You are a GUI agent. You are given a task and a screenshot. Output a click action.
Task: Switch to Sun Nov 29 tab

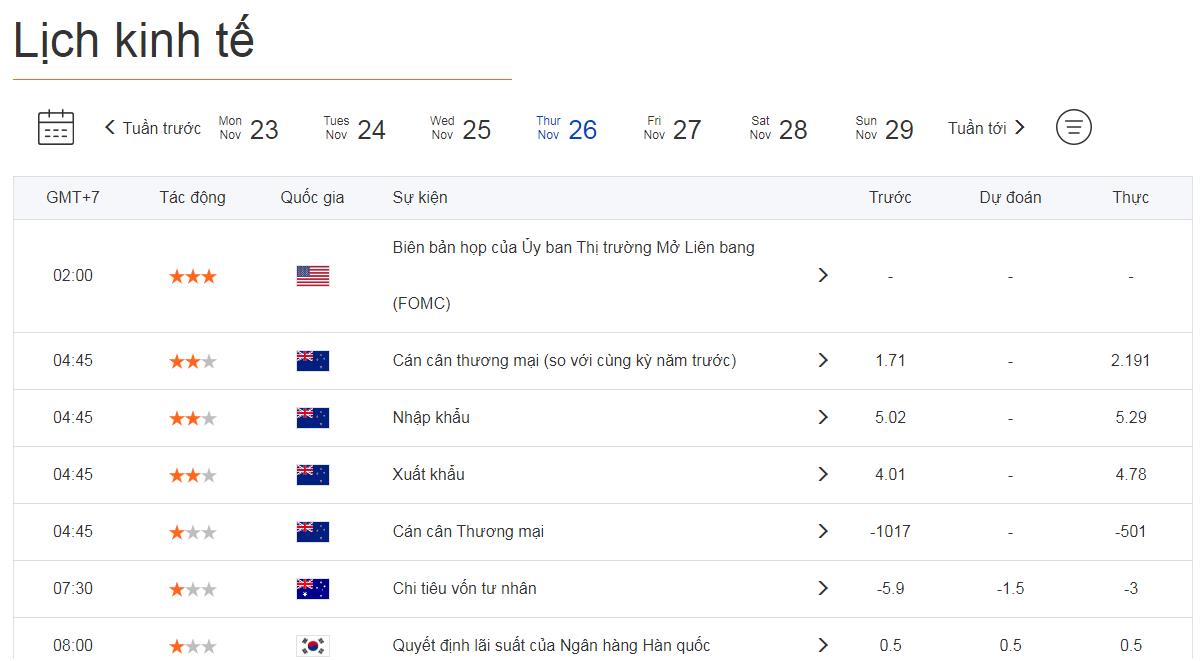pyautogui.click(x=885, y=129)
